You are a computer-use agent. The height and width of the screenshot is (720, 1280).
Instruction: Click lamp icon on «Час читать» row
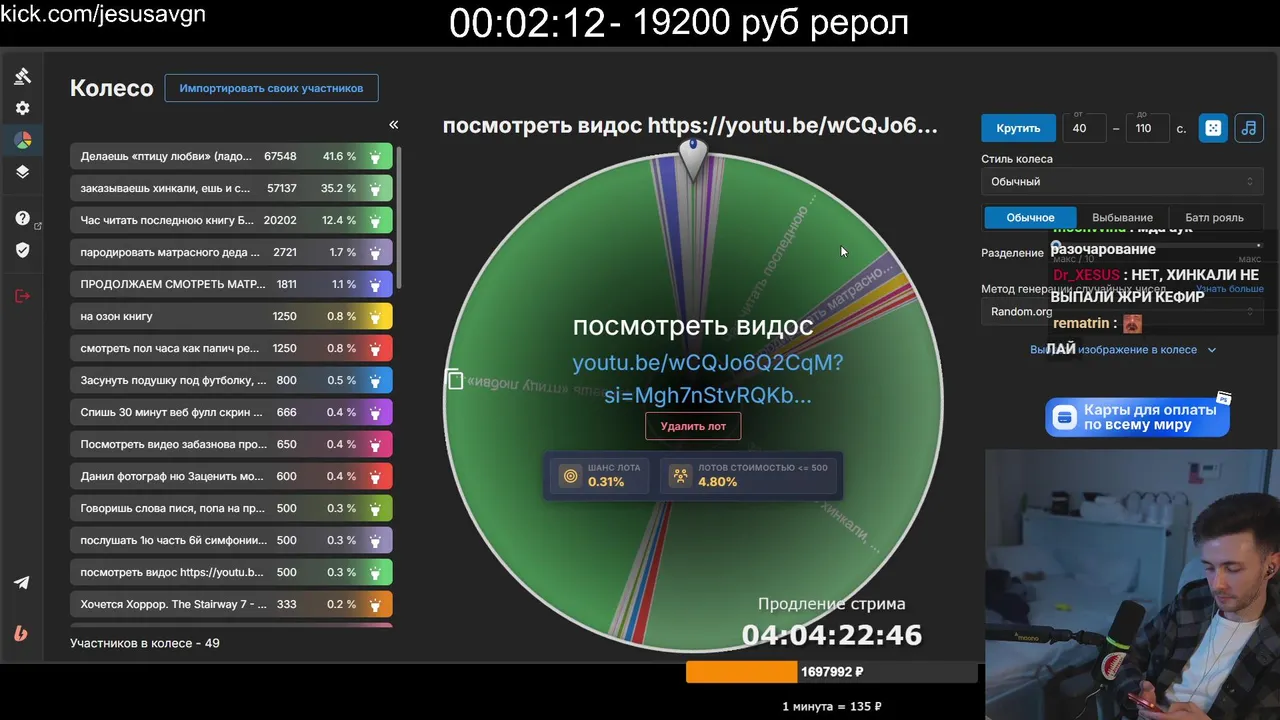click(375, 220)
